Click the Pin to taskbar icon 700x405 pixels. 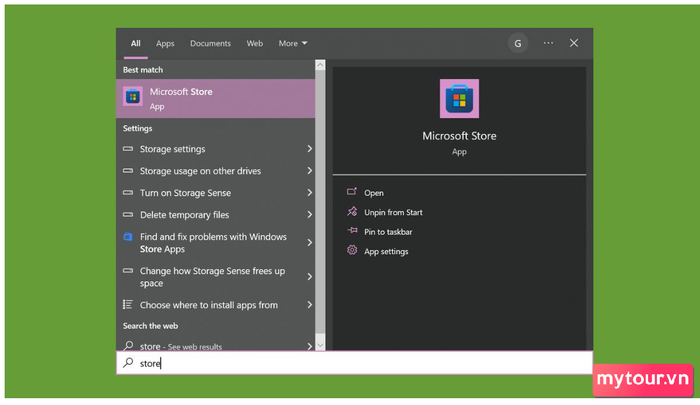tap(351, 232)
